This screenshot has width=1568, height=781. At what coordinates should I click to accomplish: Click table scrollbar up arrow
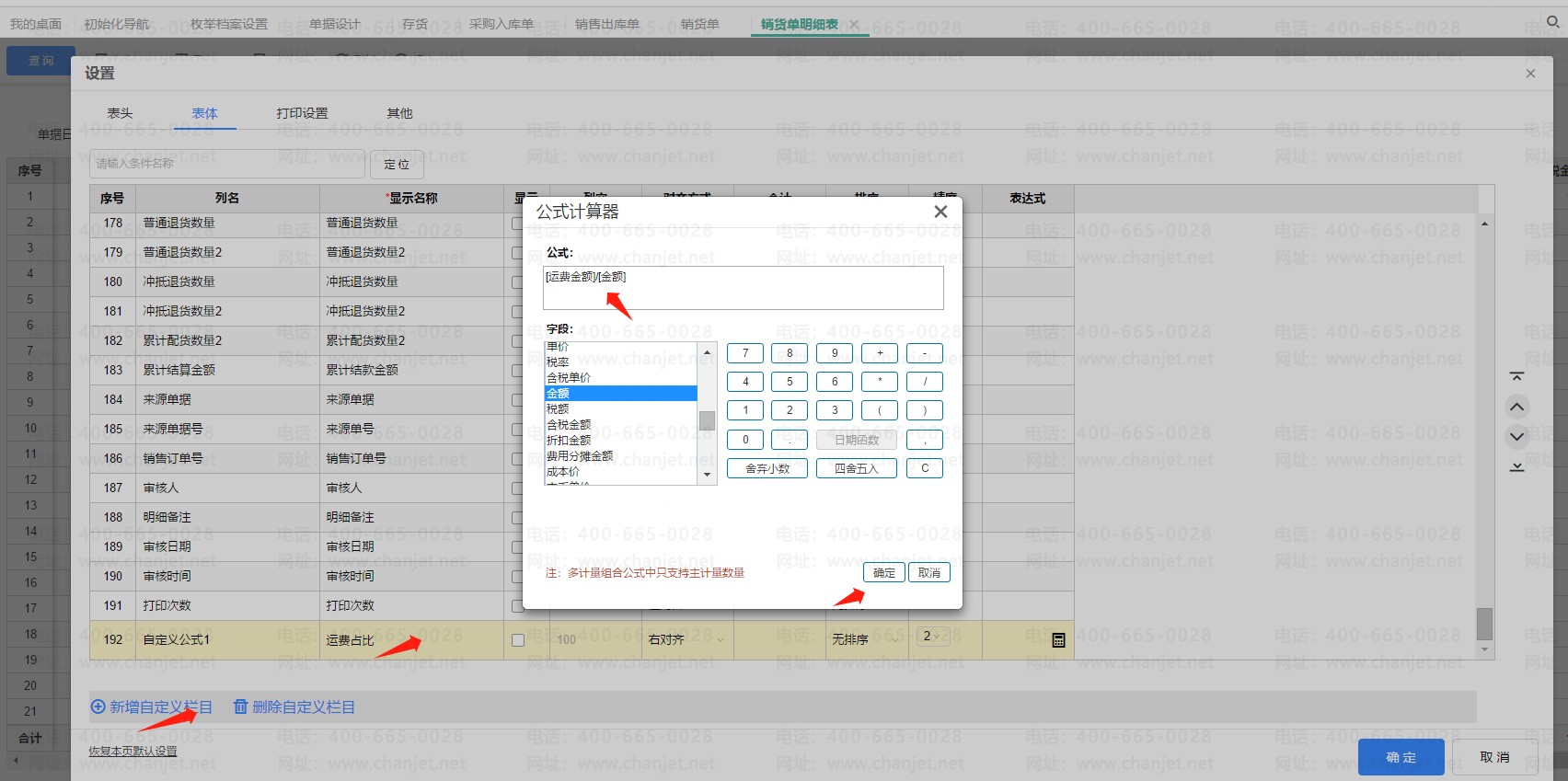(x=1484, y=224)
